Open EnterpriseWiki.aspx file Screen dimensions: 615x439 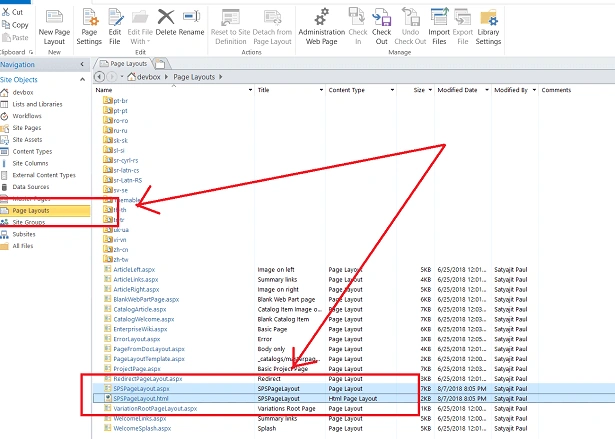click(140, 330)
